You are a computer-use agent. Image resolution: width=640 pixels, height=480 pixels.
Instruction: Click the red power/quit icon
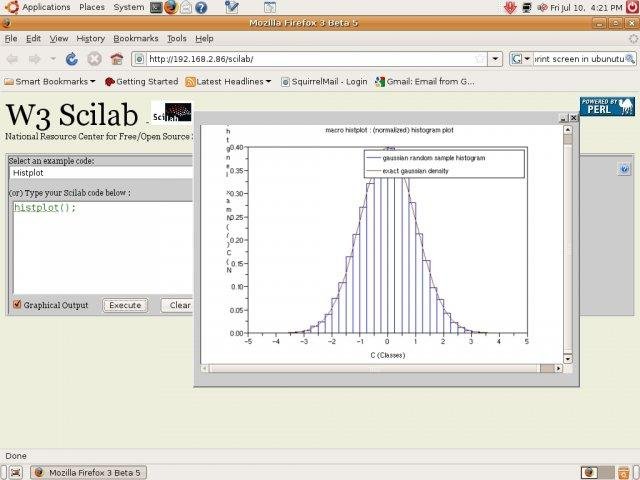coord(632,7)
